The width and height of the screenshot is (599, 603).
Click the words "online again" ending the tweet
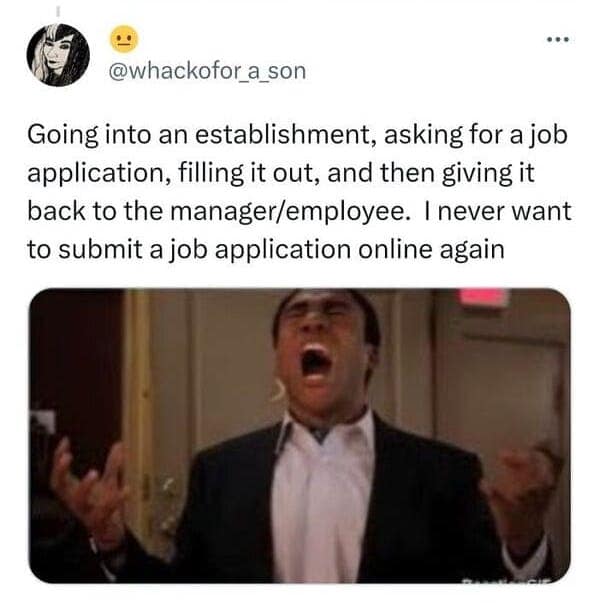[x=431, y=250]
